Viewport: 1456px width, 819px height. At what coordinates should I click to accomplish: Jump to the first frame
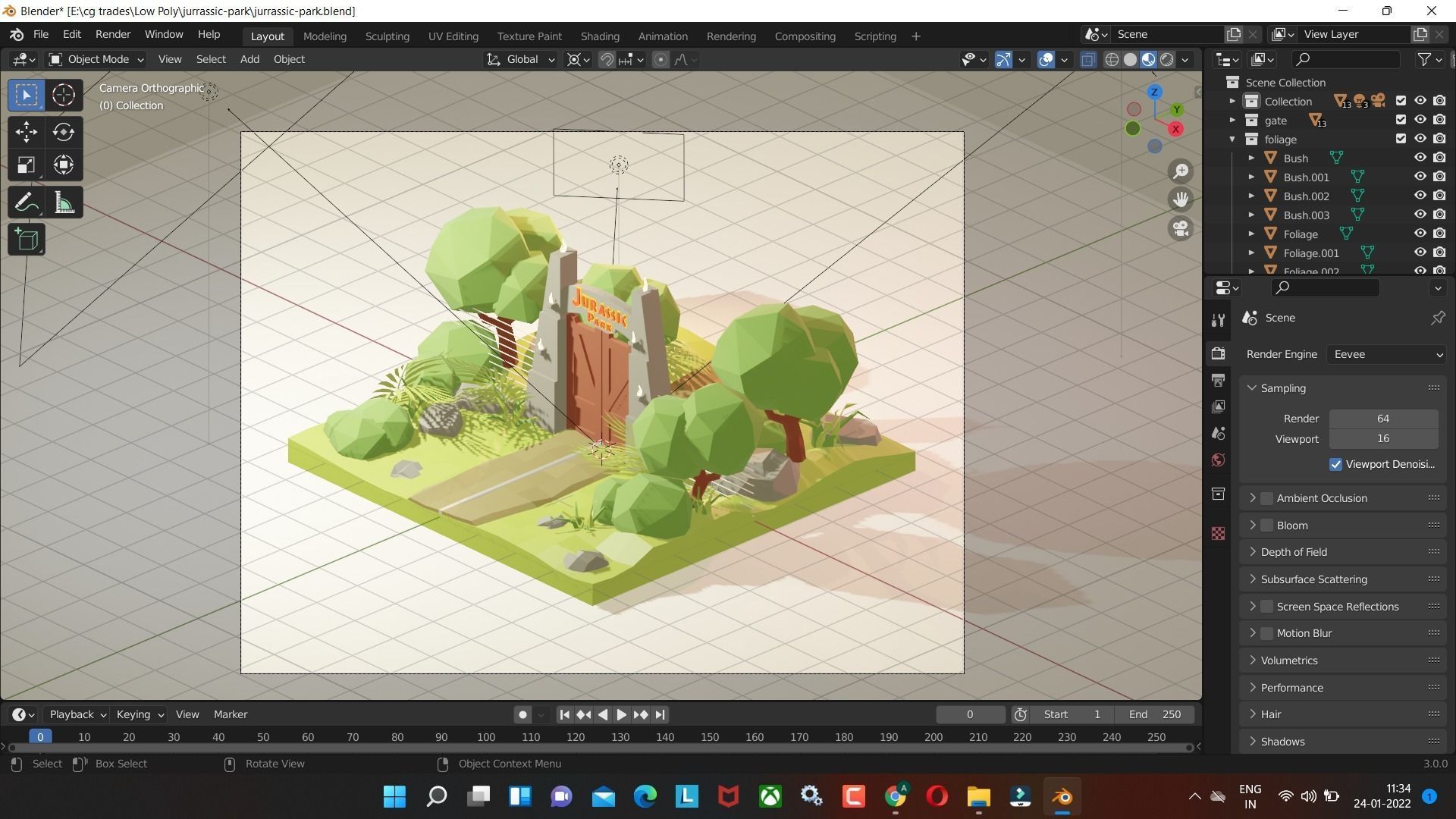tap(564, 714)
